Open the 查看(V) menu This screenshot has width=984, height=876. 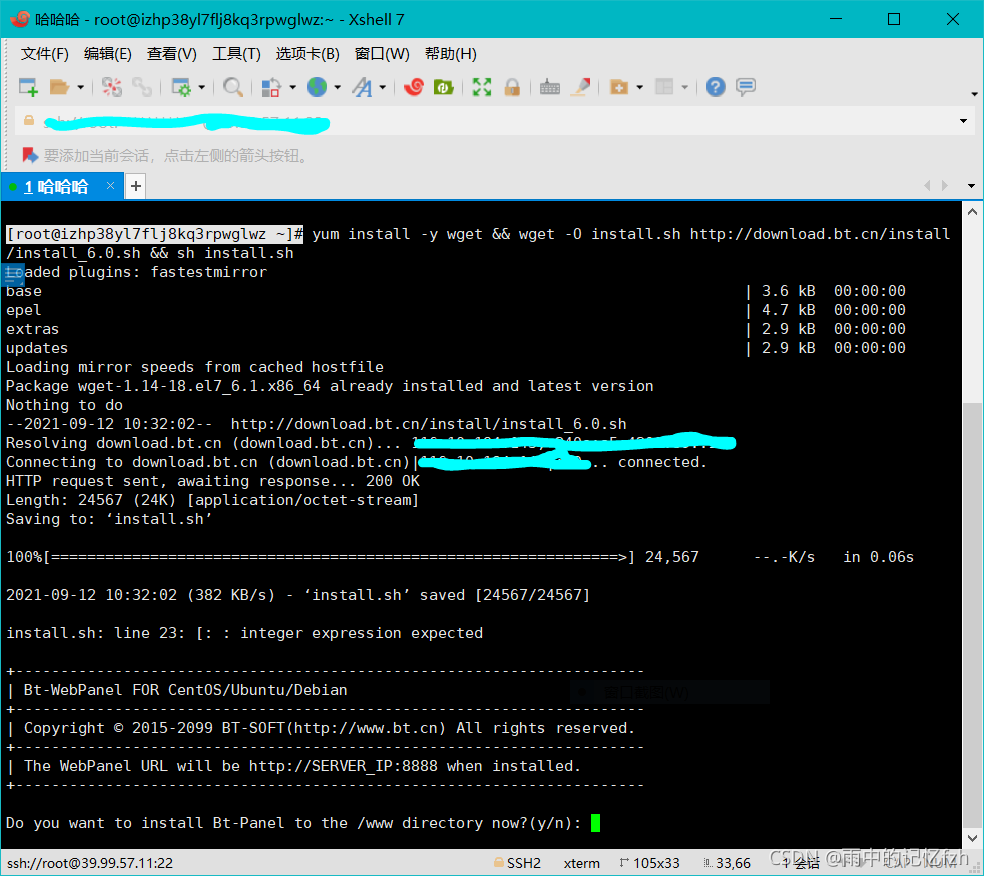(171, 54)
